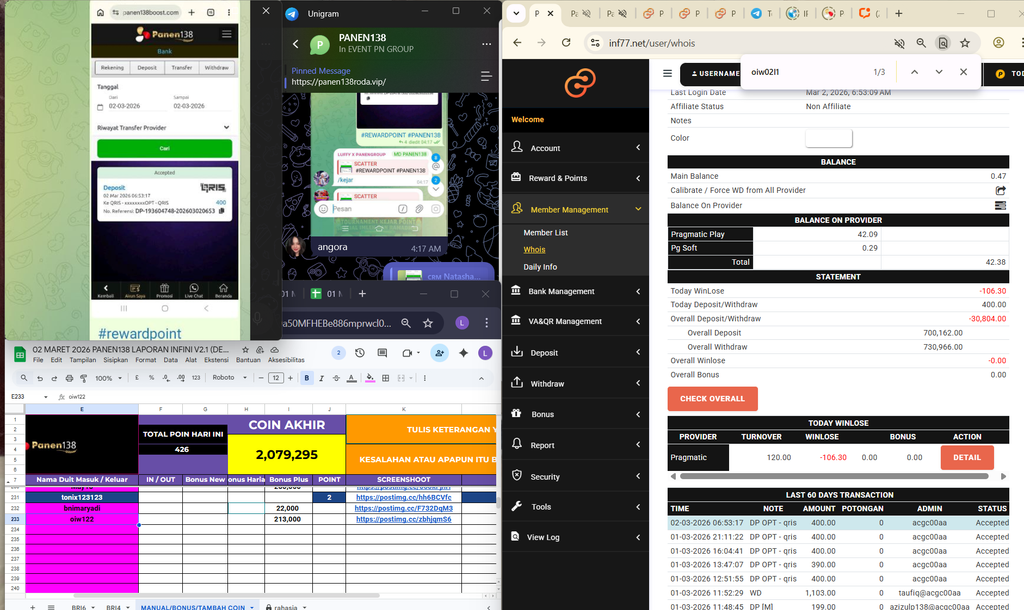Click Balance On Provider list icon
This screenshot has height=610, width=1024.
pos(1000,205)
